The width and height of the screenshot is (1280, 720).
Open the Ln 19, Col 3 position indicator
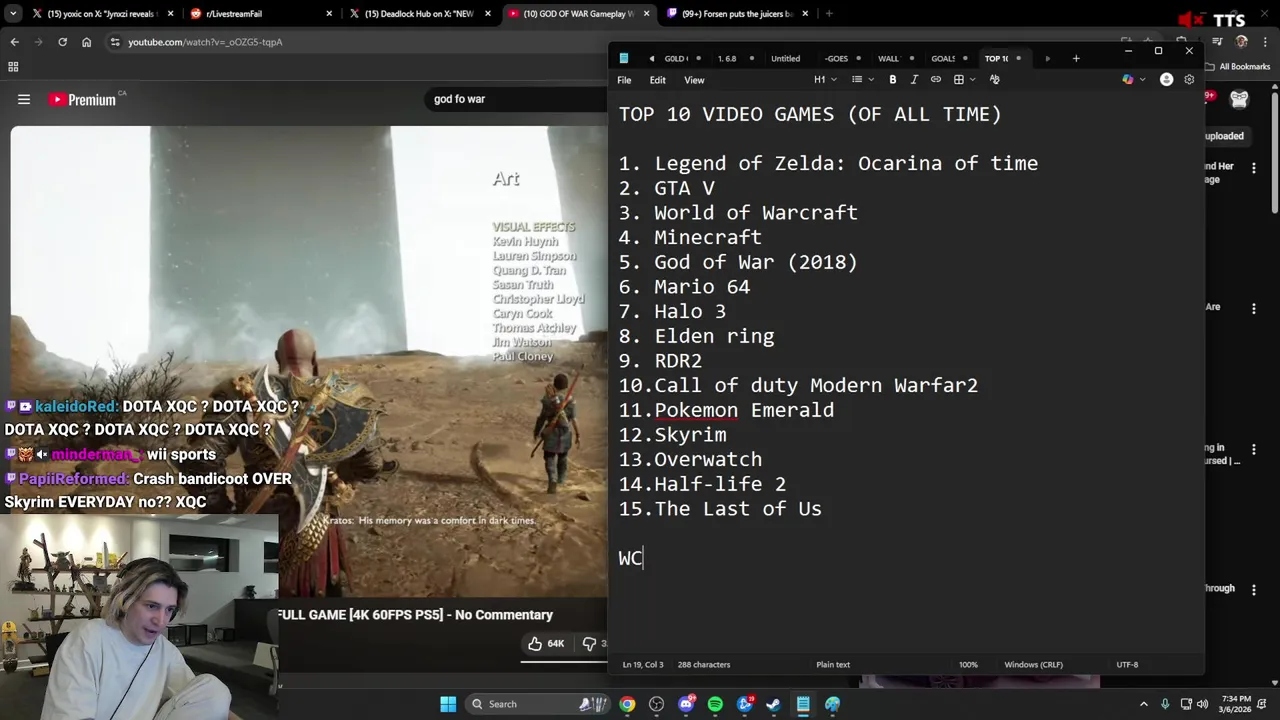coord(642,665)
